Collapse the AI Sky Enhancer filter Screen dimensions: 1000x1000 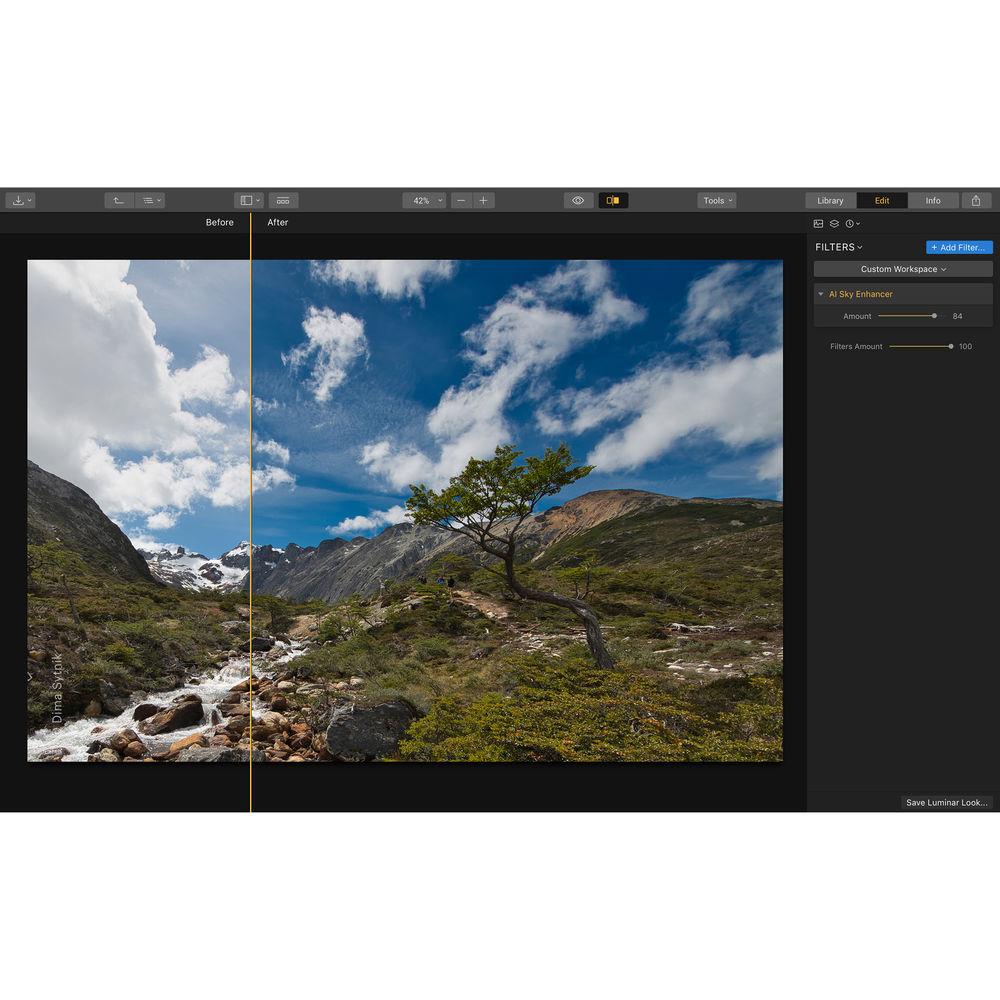point(822,294)
